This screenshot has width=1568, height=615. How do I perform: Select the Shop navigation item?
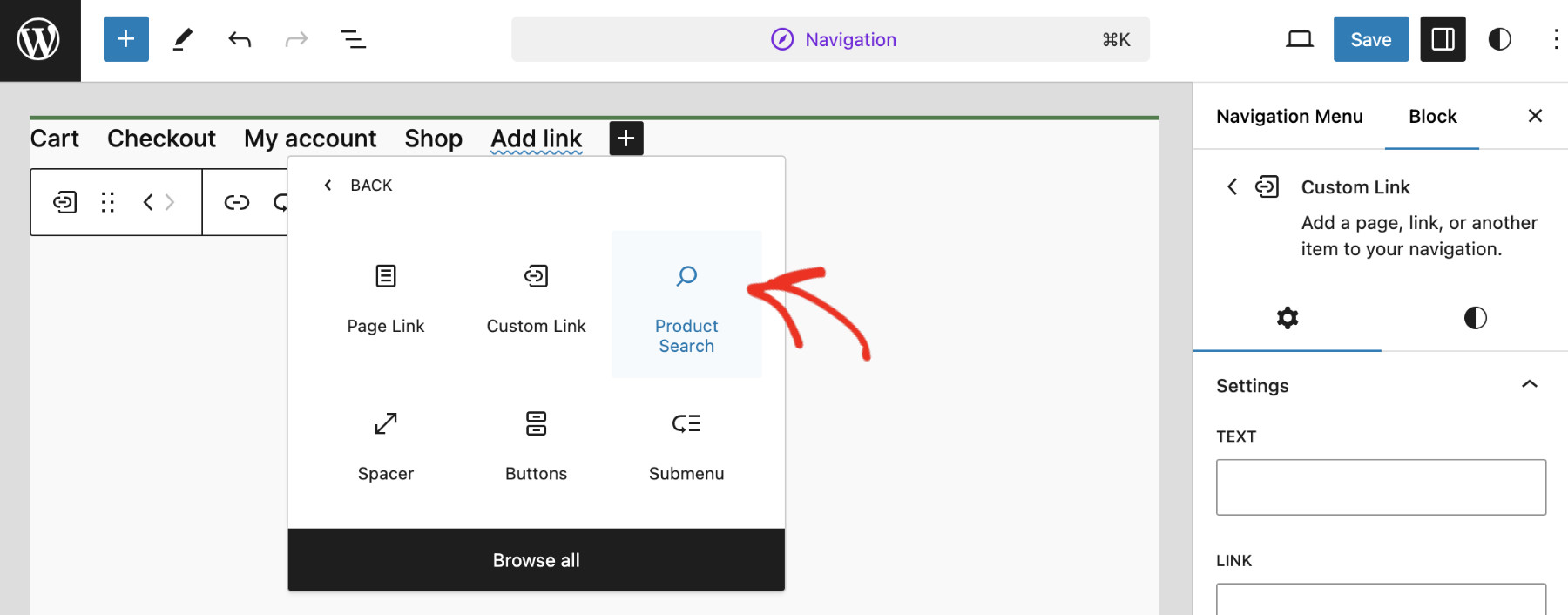tap(433, 139)
